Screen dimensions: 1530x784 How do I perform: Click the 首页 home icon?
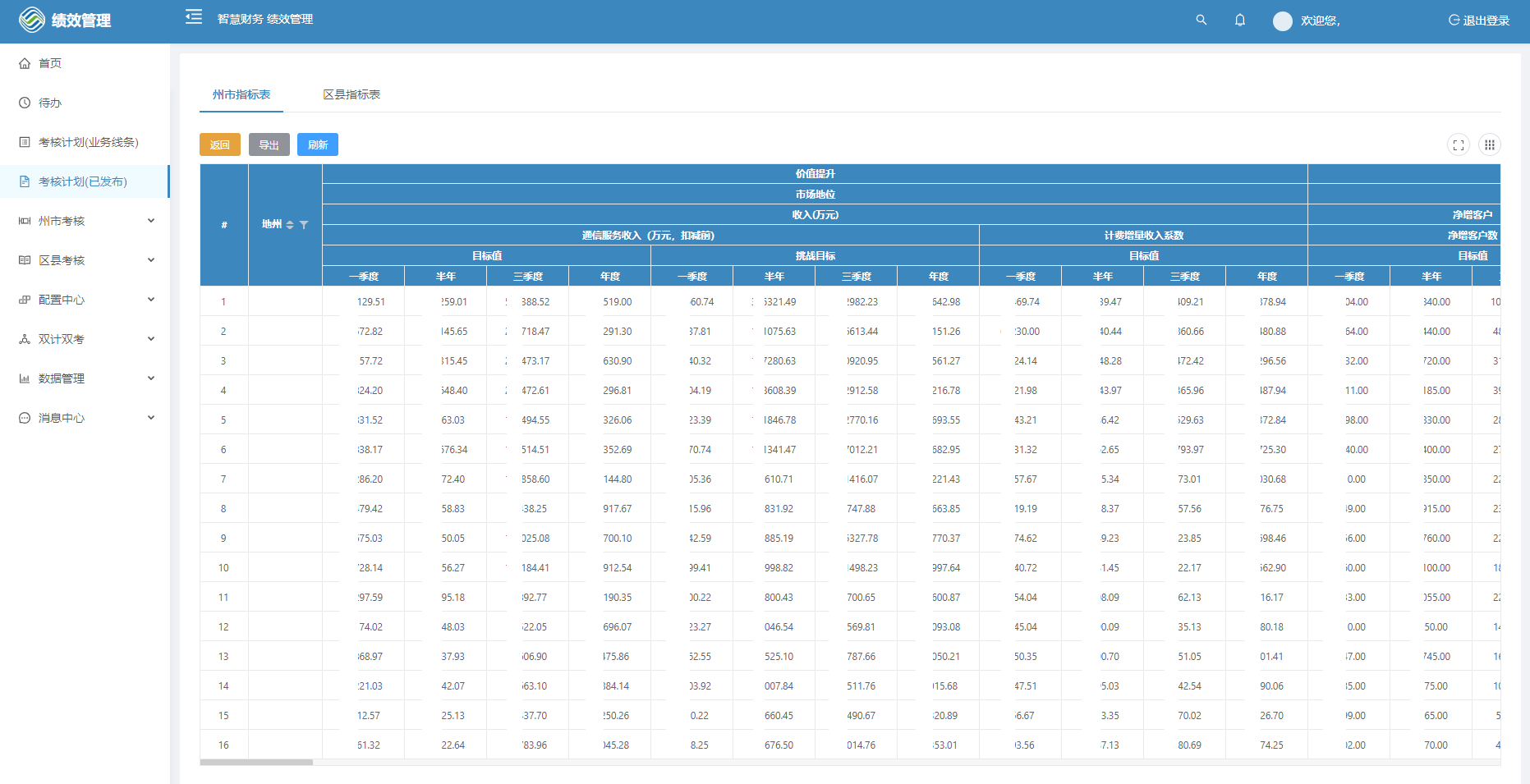coord(25,63)
